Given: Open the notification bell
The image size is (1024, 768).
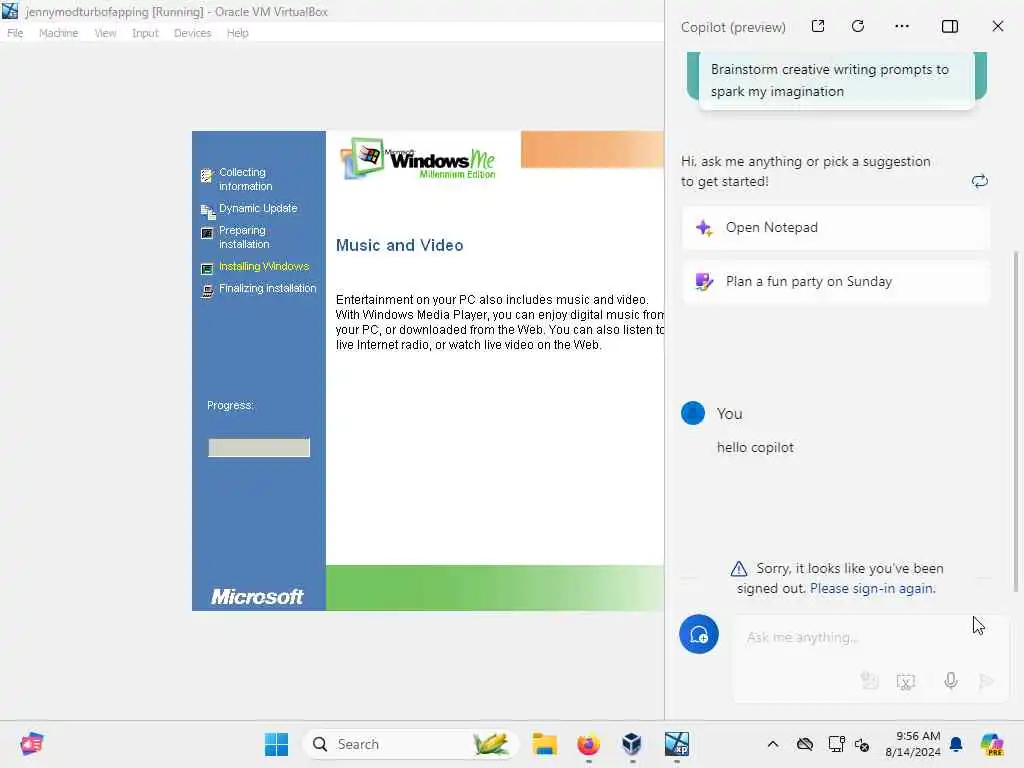Looking at the screenshot, I should 956,744.
